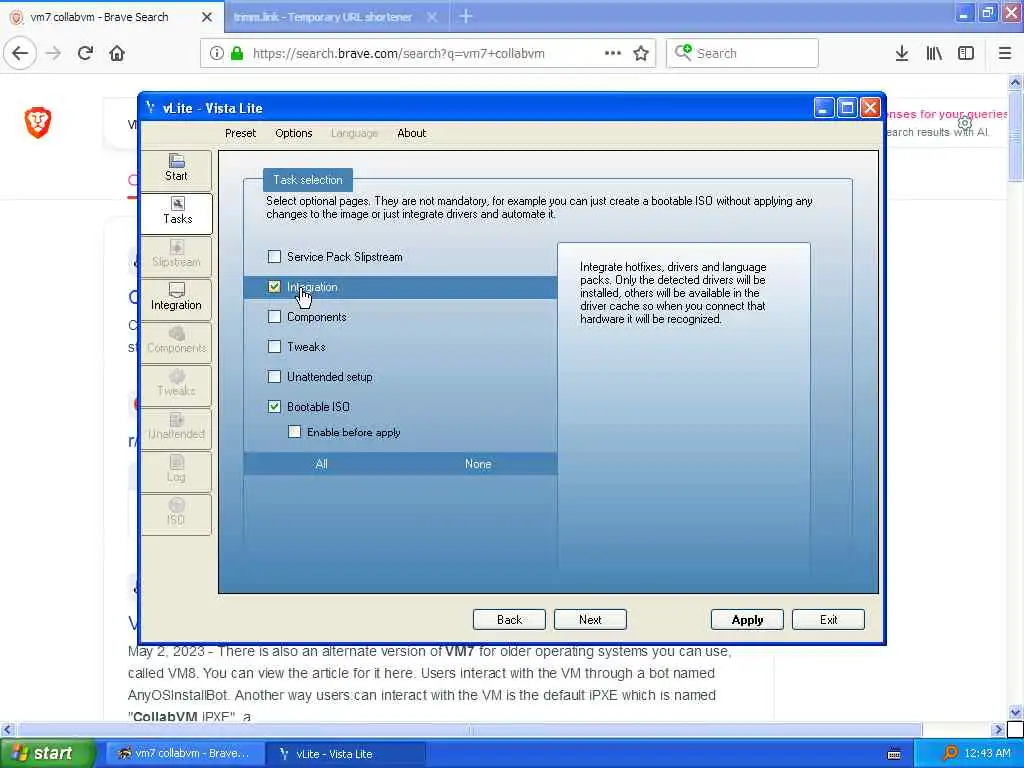
Task: Click the Brave search settings gear
Action: pos(965,123)
